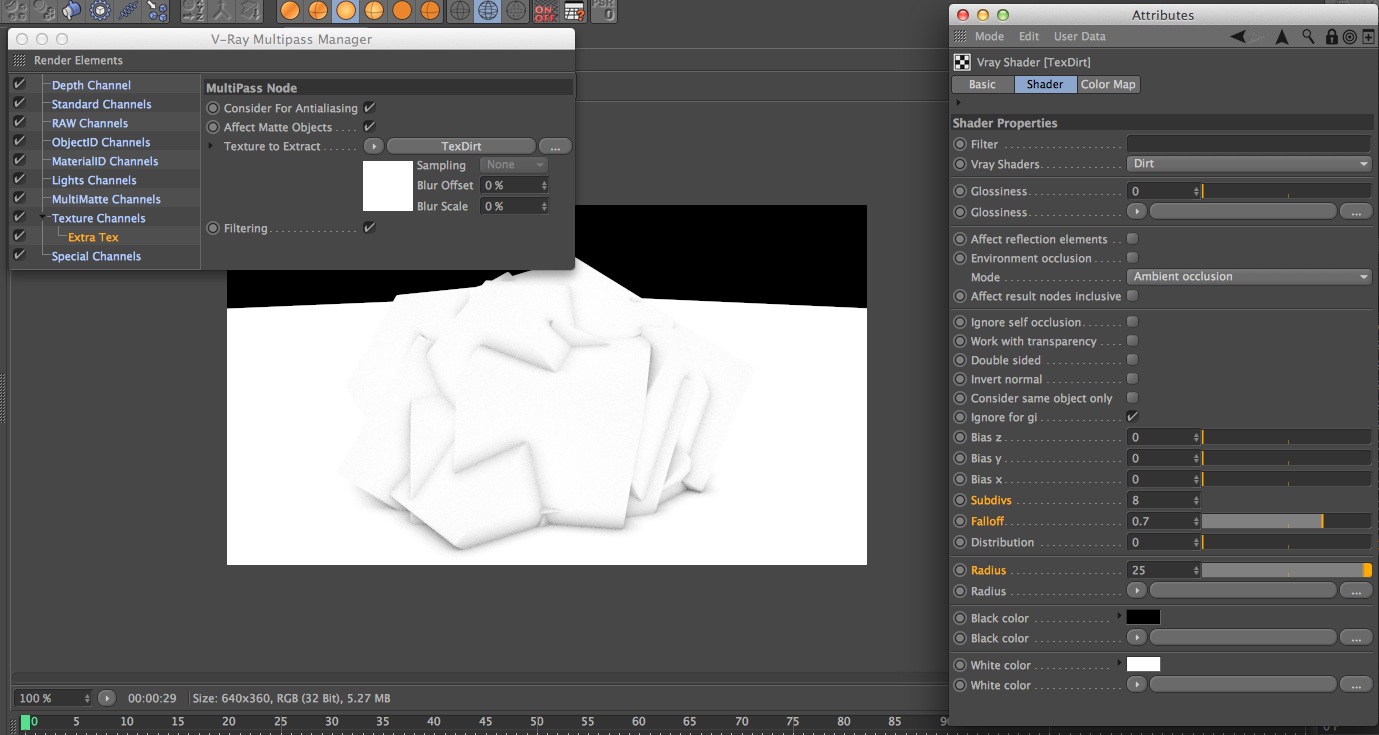Click the Glossiness texture arrow button
1379x735 pixels.
1136,212
